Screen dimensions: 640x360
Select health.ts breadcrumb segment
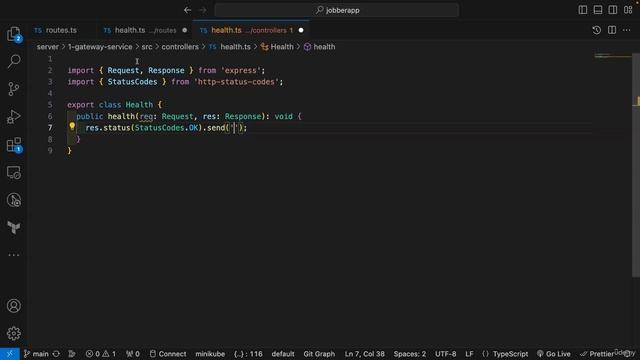(x=230, y=47)
